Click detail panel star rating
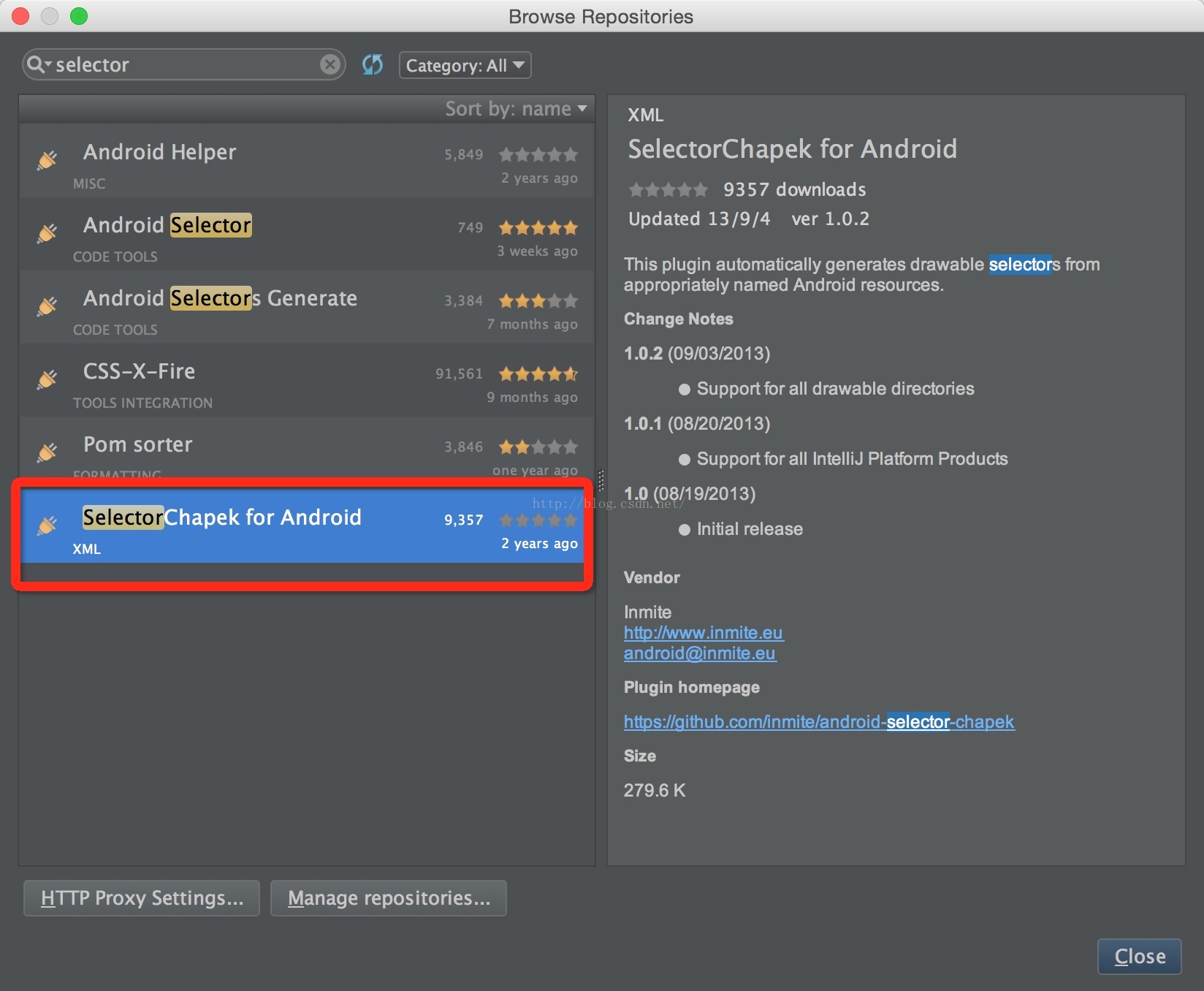This screenshot has height=991, width=1204. 668,190
